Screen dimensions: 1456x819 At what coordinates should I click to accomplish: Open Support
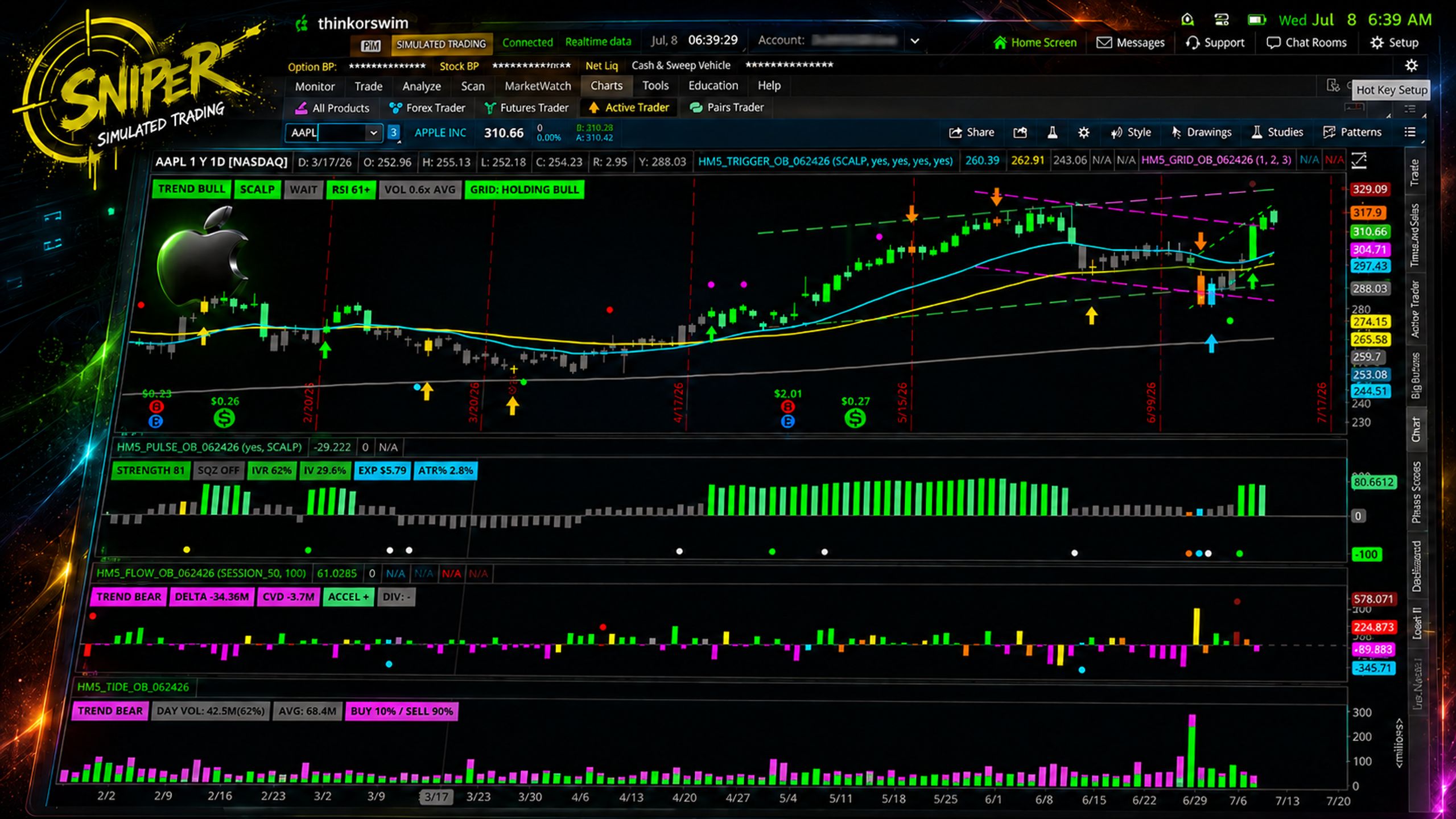[1215, 43]
